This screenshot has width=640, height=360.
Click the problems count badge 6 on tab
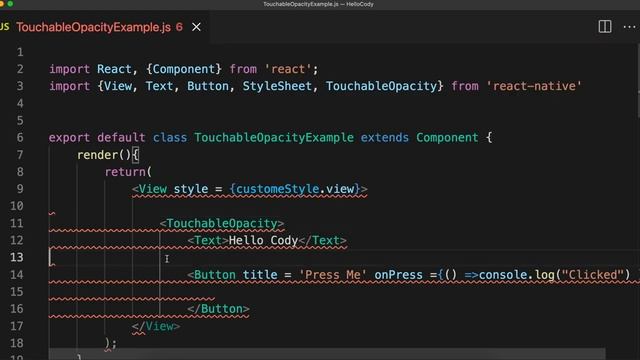(179, 27)
